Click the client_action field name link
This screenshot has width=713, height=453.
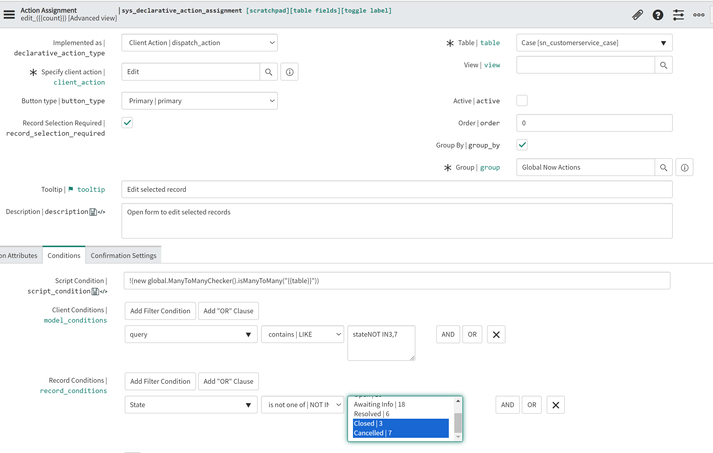tap(79, 82)
